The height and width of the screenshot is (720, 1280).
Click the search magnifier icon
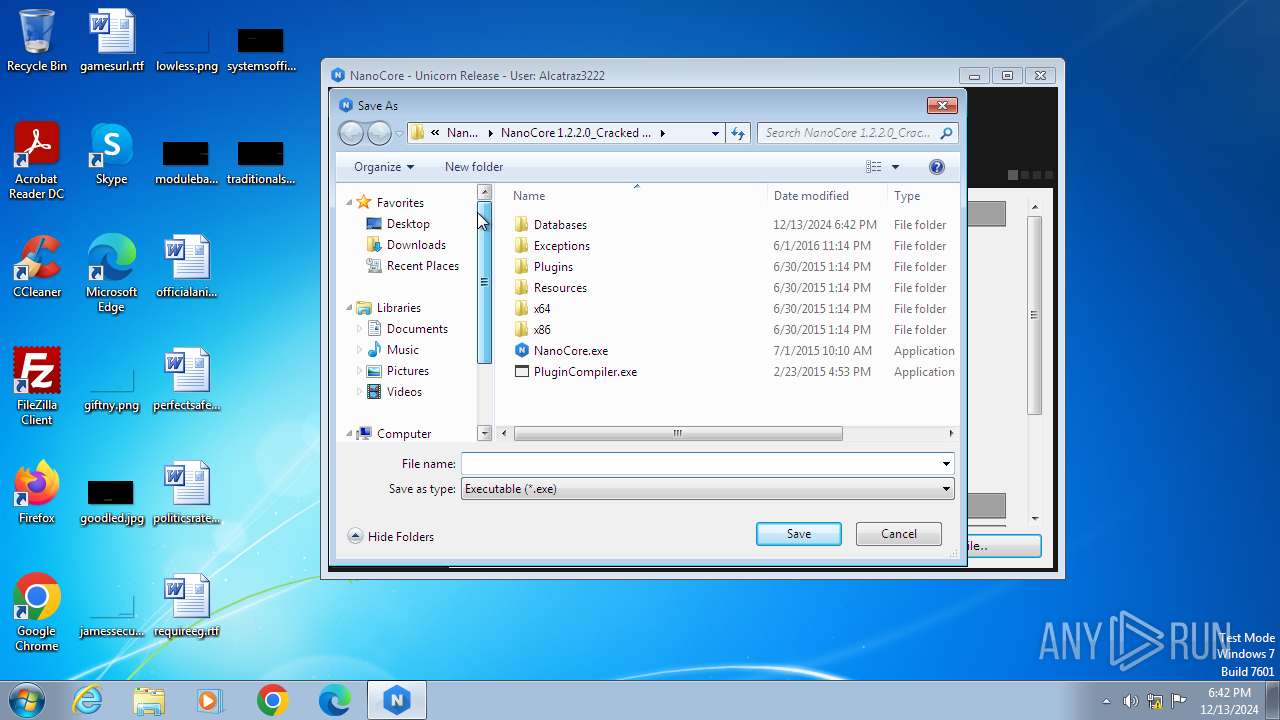pyautogui.click(x=946, y=133)
